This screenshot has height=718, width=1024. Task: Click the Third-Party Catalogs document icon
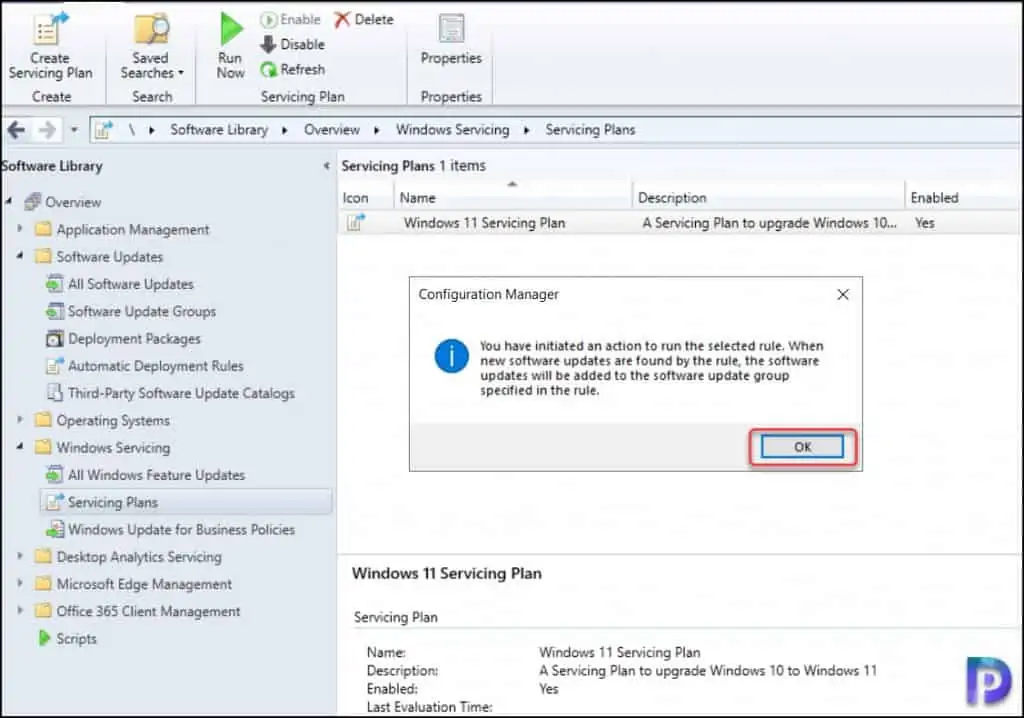click(55, 393)
